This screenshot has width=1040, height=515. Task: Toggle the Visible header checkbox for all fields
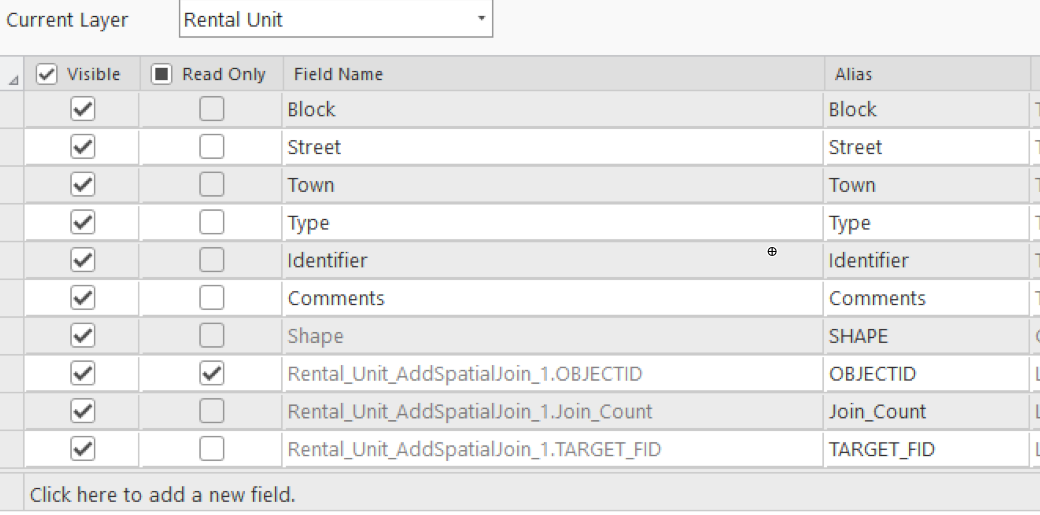coord(46,74)
